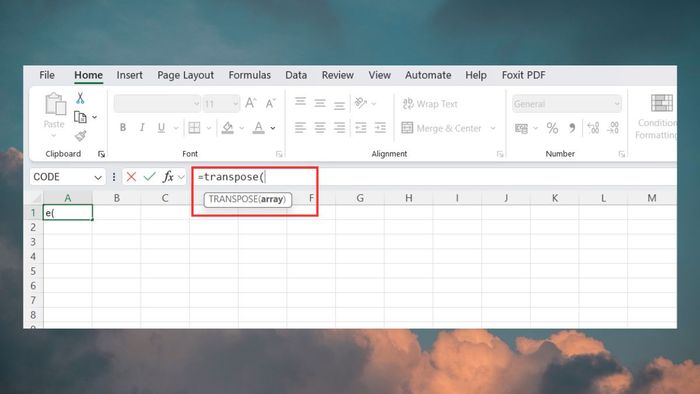The height and width of the screenshot is (394, 700).
Task: Click the Accounting Number Format icon
Action: click(x=521, y=129)
